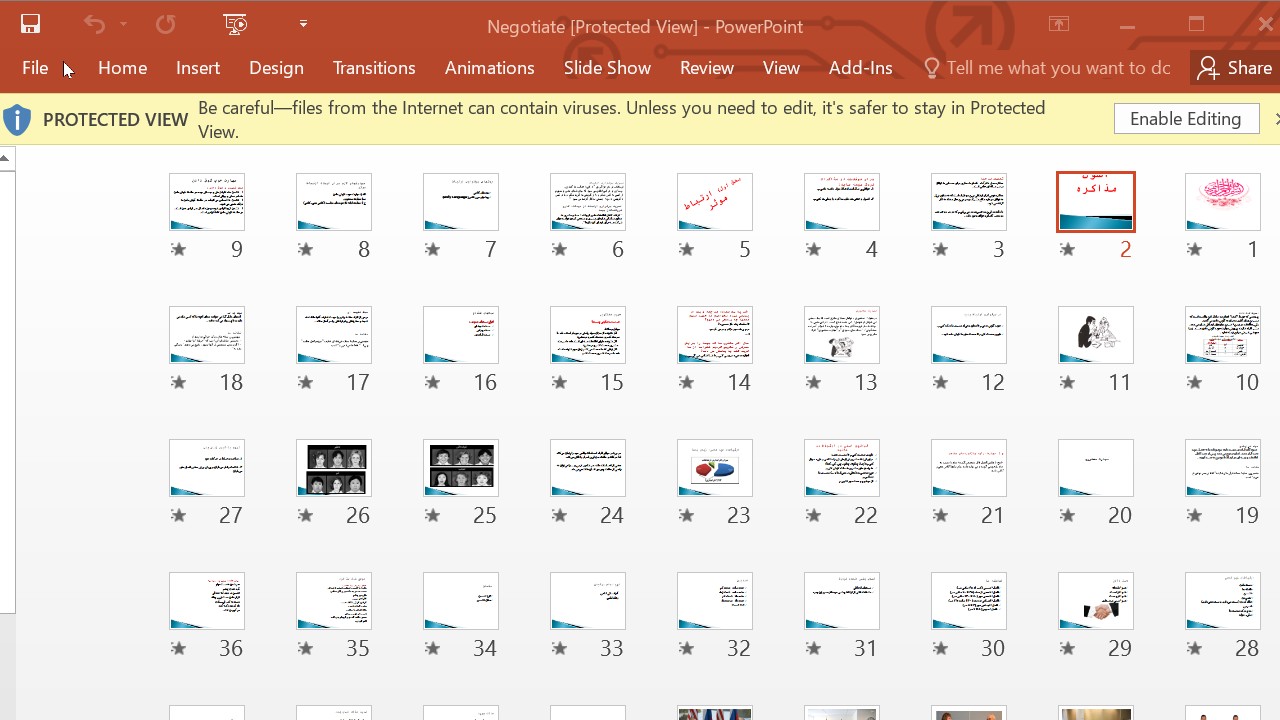Click the slide number 31 label
Viewport: 1280px width, 720px height.
(x=866, y=649)
